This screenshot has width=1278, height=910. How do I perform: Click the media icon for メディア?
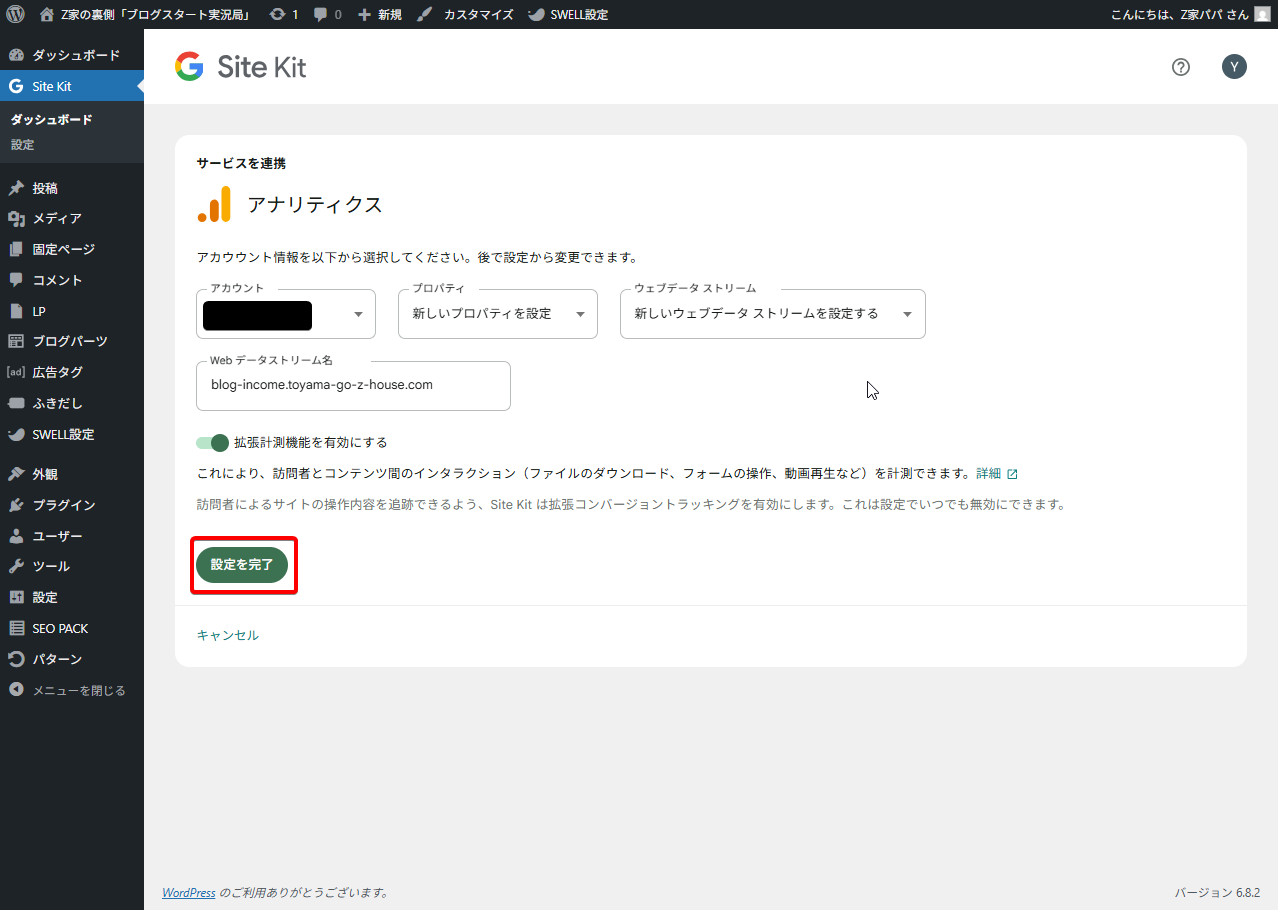[x=16, y=218]
